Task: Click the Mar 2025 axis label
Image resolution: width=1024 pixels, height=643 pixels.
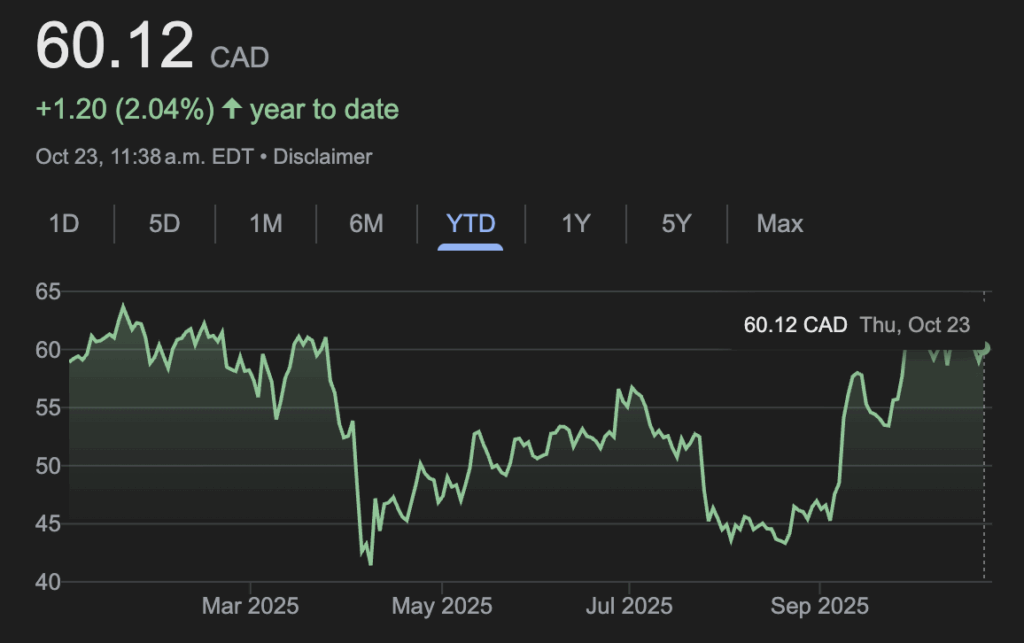Action: click(x=250, y=606)
